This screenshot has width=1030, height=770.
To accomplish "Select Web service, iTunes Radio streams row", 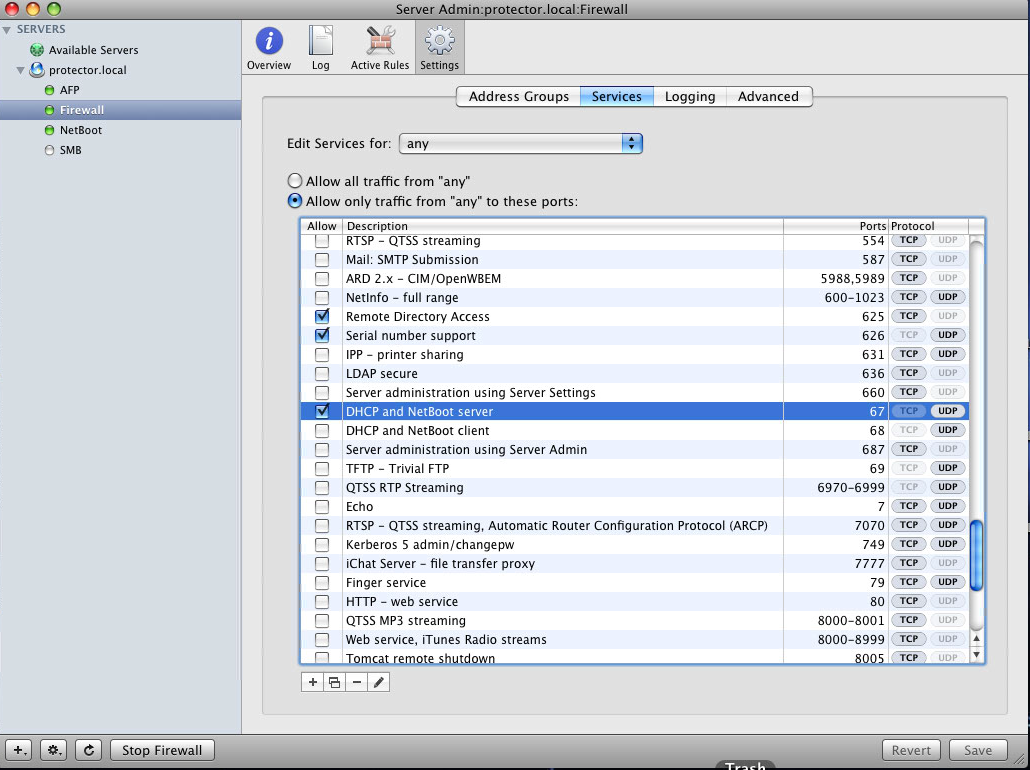I will [x=634, y=639].
